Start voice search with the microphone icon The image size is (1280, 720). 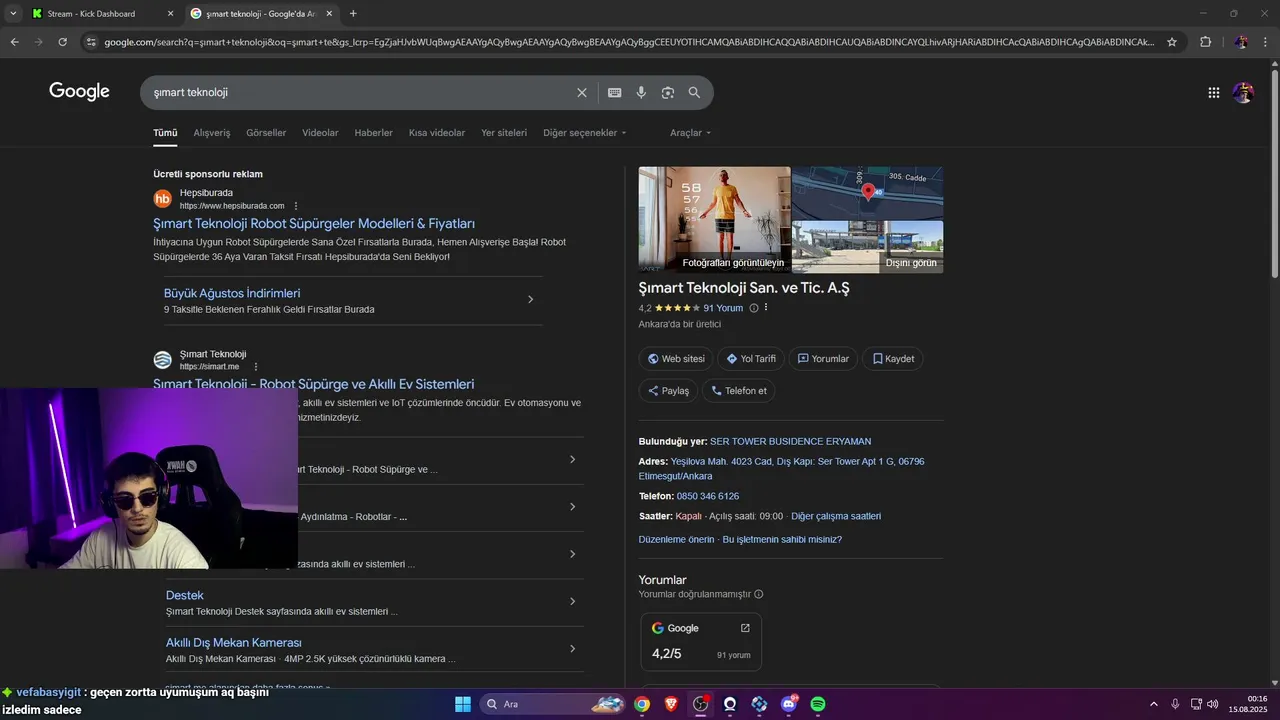(641, 92)
